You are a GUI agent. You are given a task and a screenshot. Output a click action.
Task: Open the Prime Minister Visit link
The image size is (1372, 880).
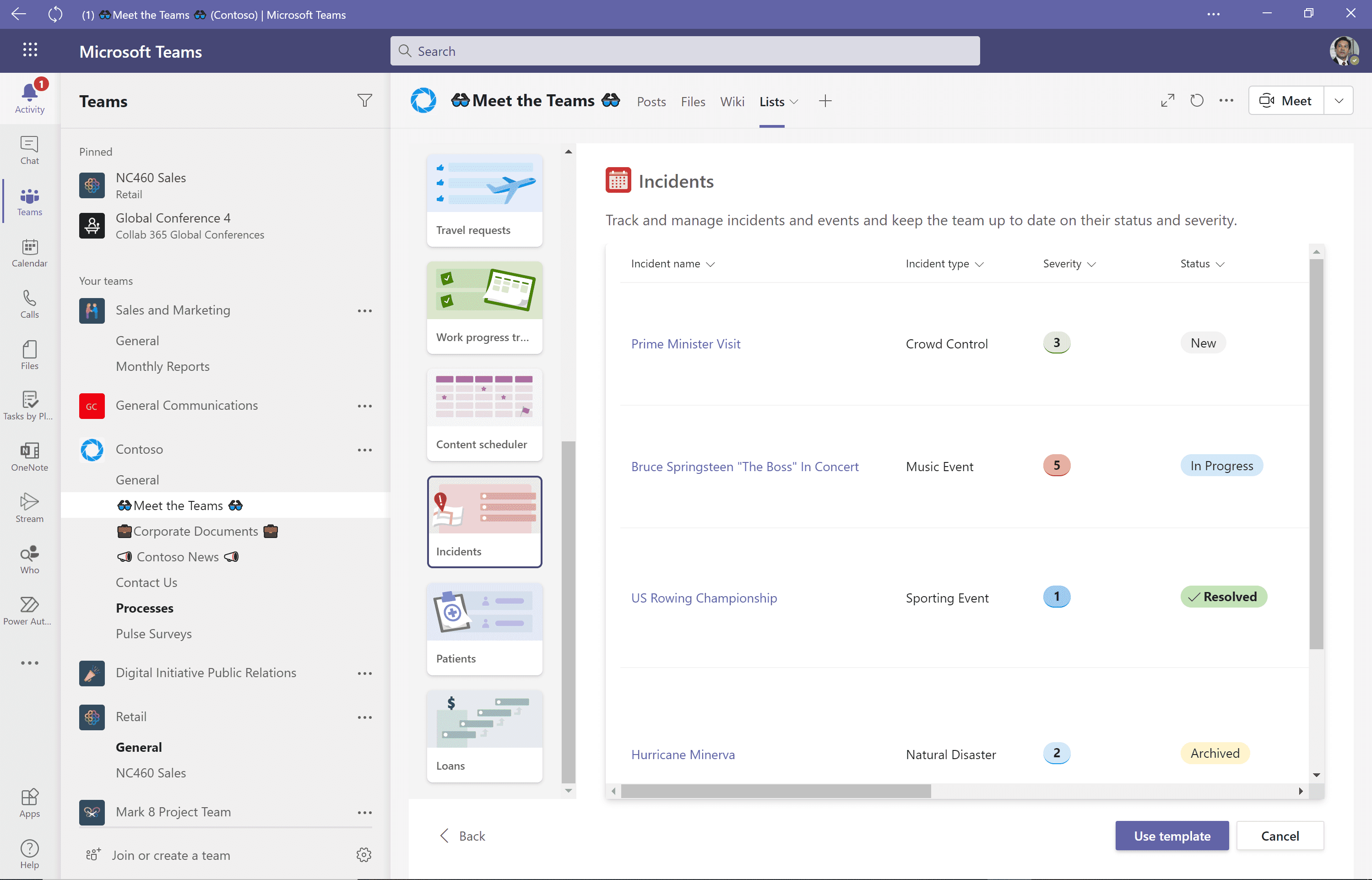click(685, 343)
